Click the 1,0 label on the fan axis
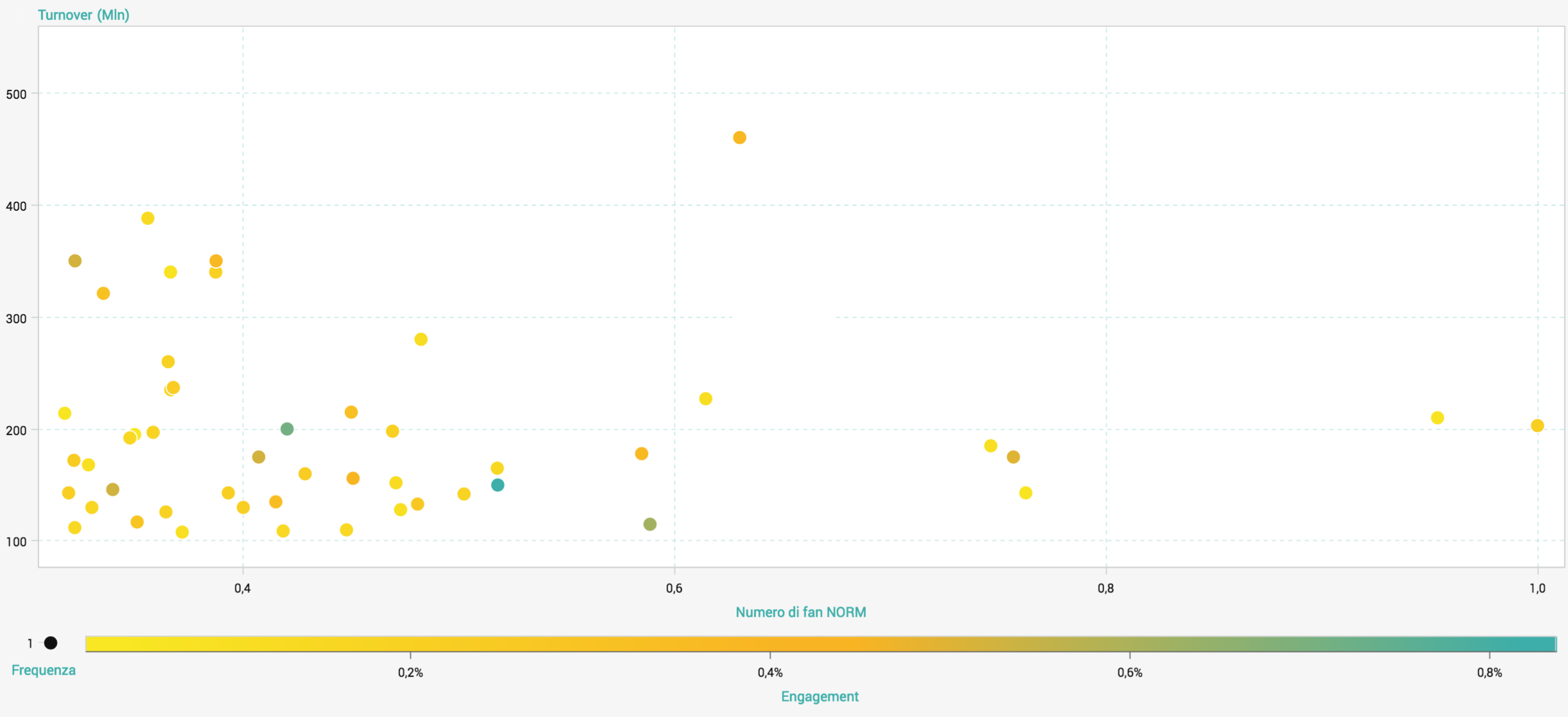This screenshot has width=1568, height=717. coord(1537,588)
